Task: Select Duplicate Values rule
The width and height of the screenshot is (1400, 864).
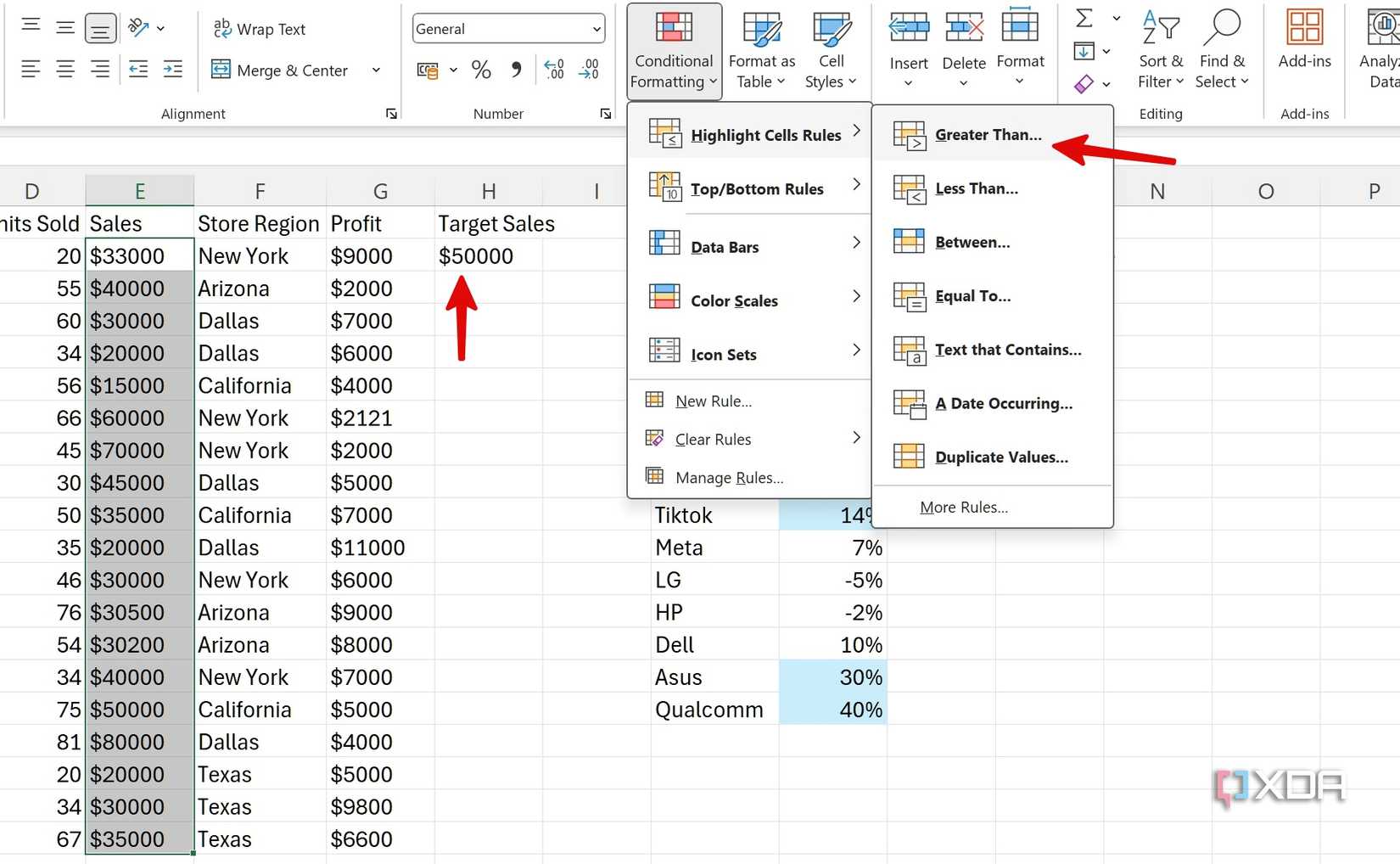Action: pos(1001,457)
